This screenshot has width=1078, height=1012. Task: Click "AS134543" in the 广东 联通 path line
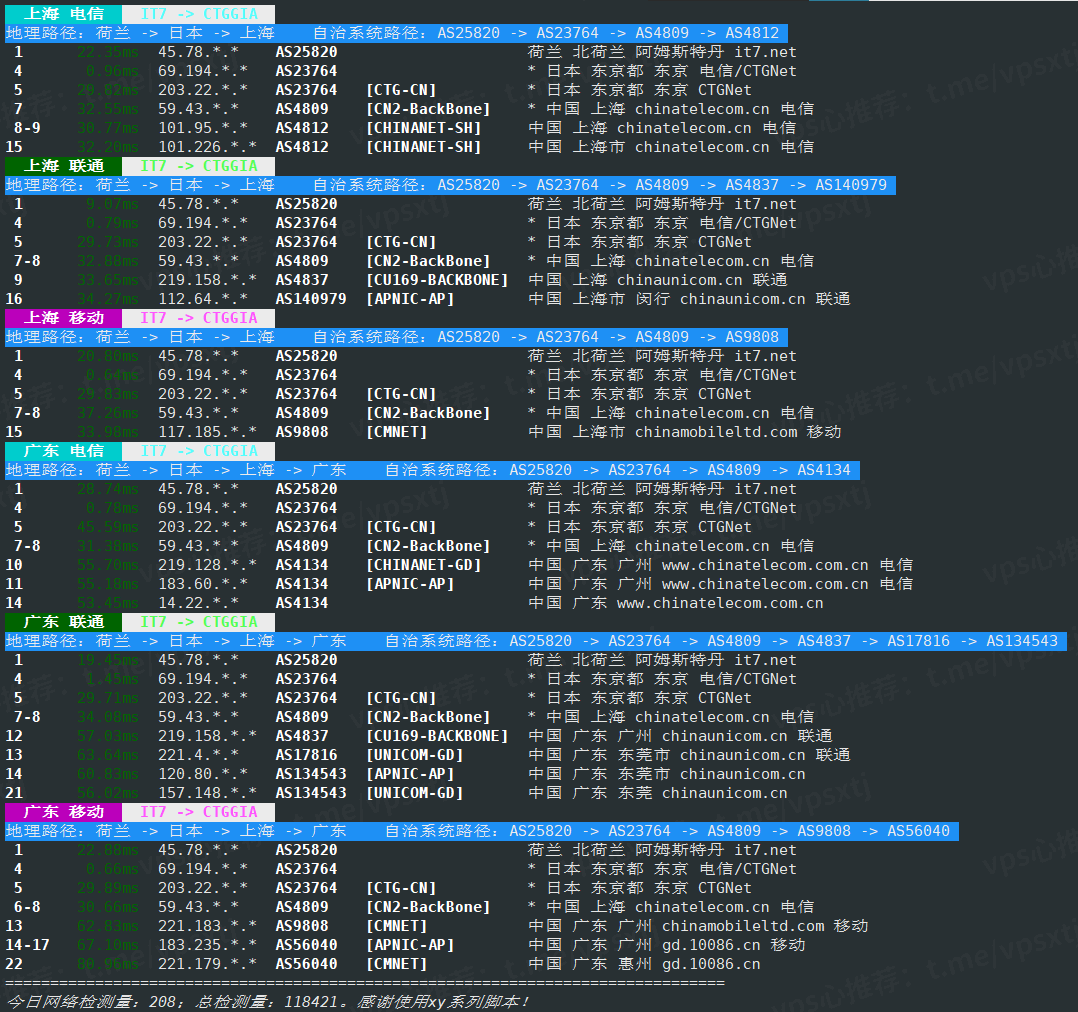(x=1022, y=641)
